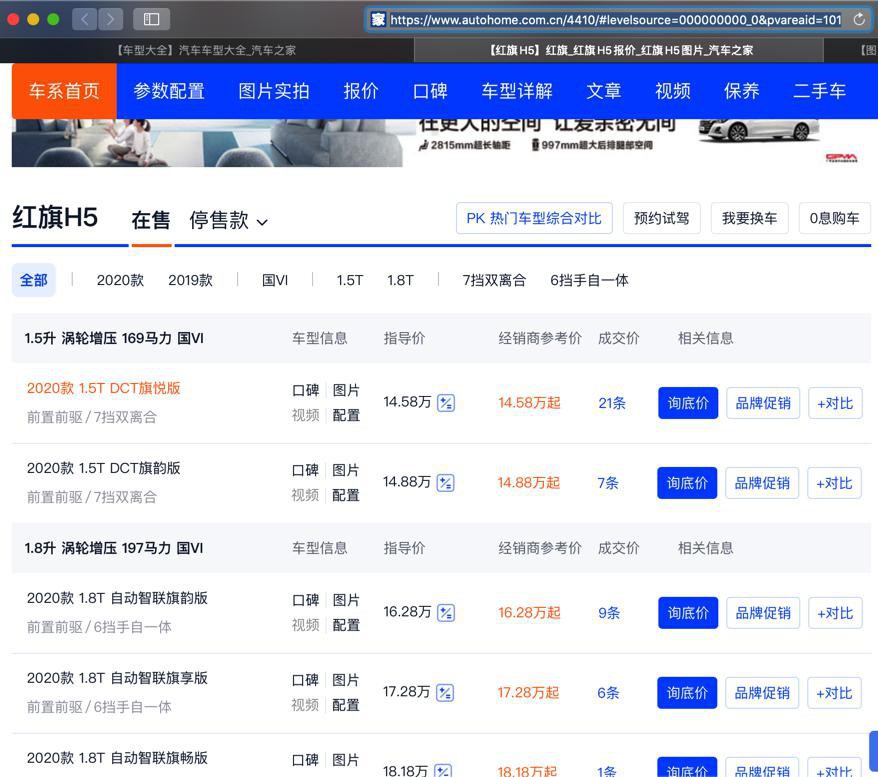Image resolution: width=878 pixels, height=777 pixels.
Task: Open loan calculator icon beside 18.18万
Action: (x=443, y=770)
